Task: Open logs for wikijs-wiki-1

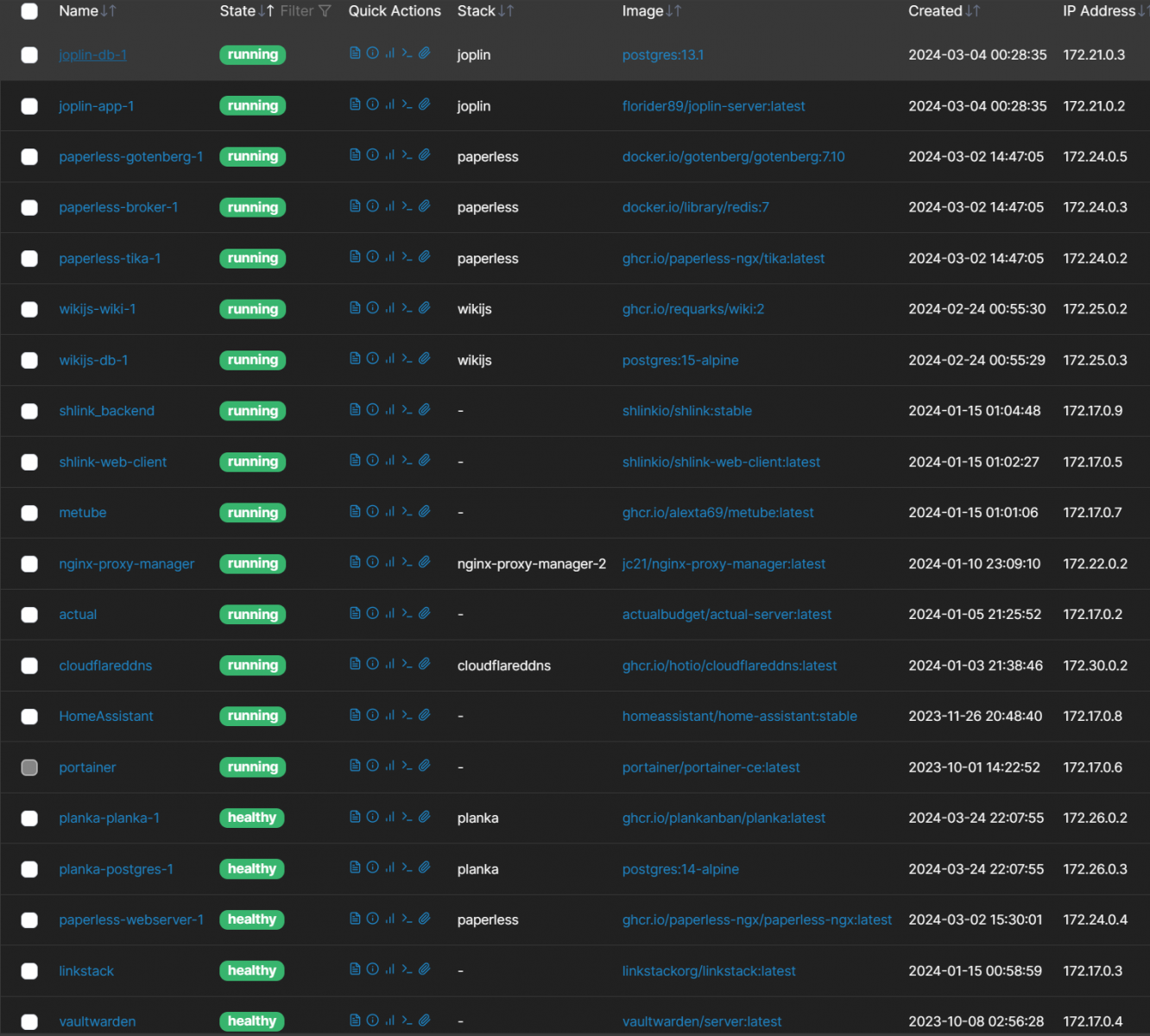Action: pyautogui.click(x=355, y=308)
